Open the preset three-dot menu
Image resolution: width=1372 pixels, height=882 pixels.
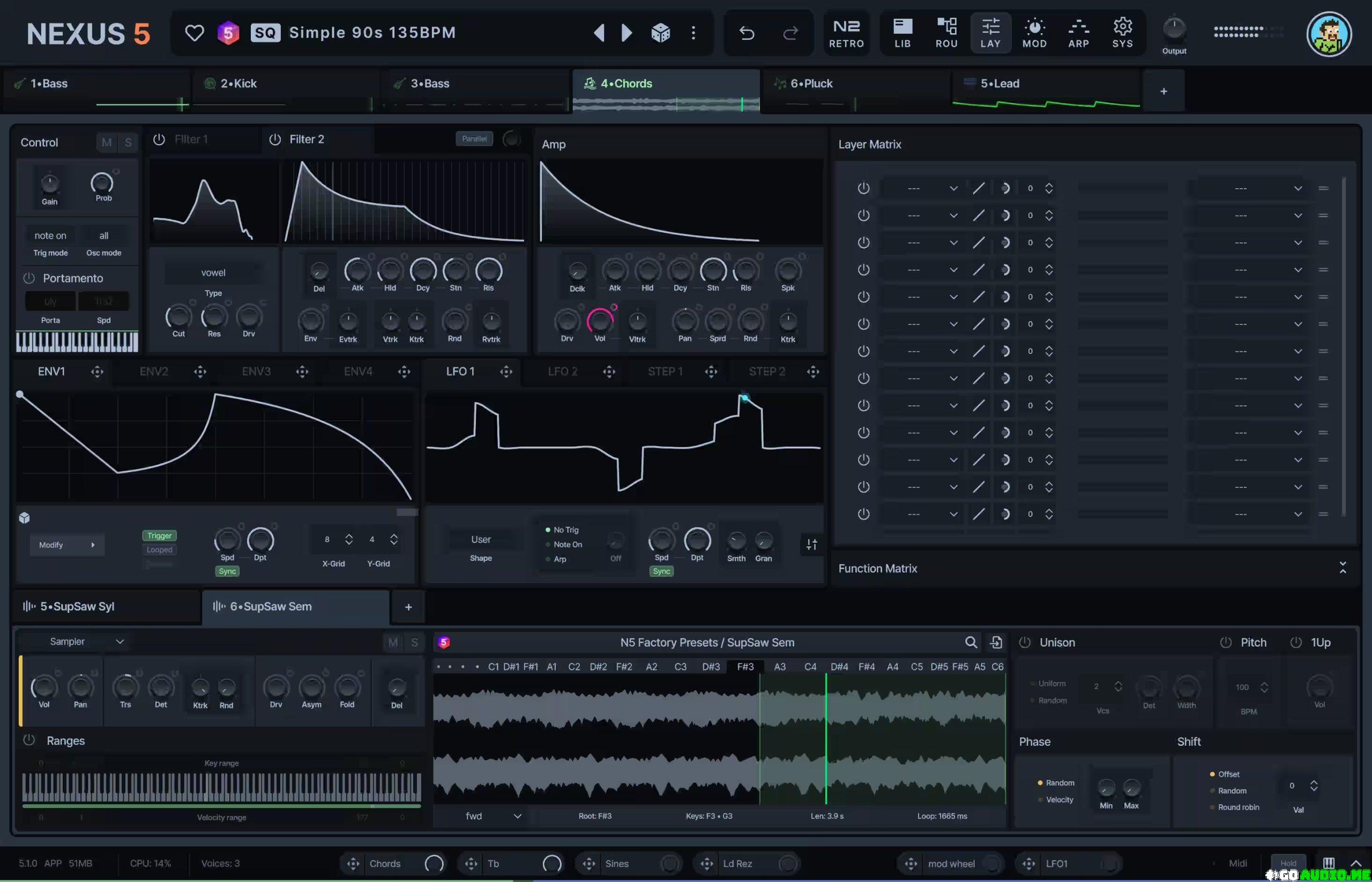click(x=693, y=33)
